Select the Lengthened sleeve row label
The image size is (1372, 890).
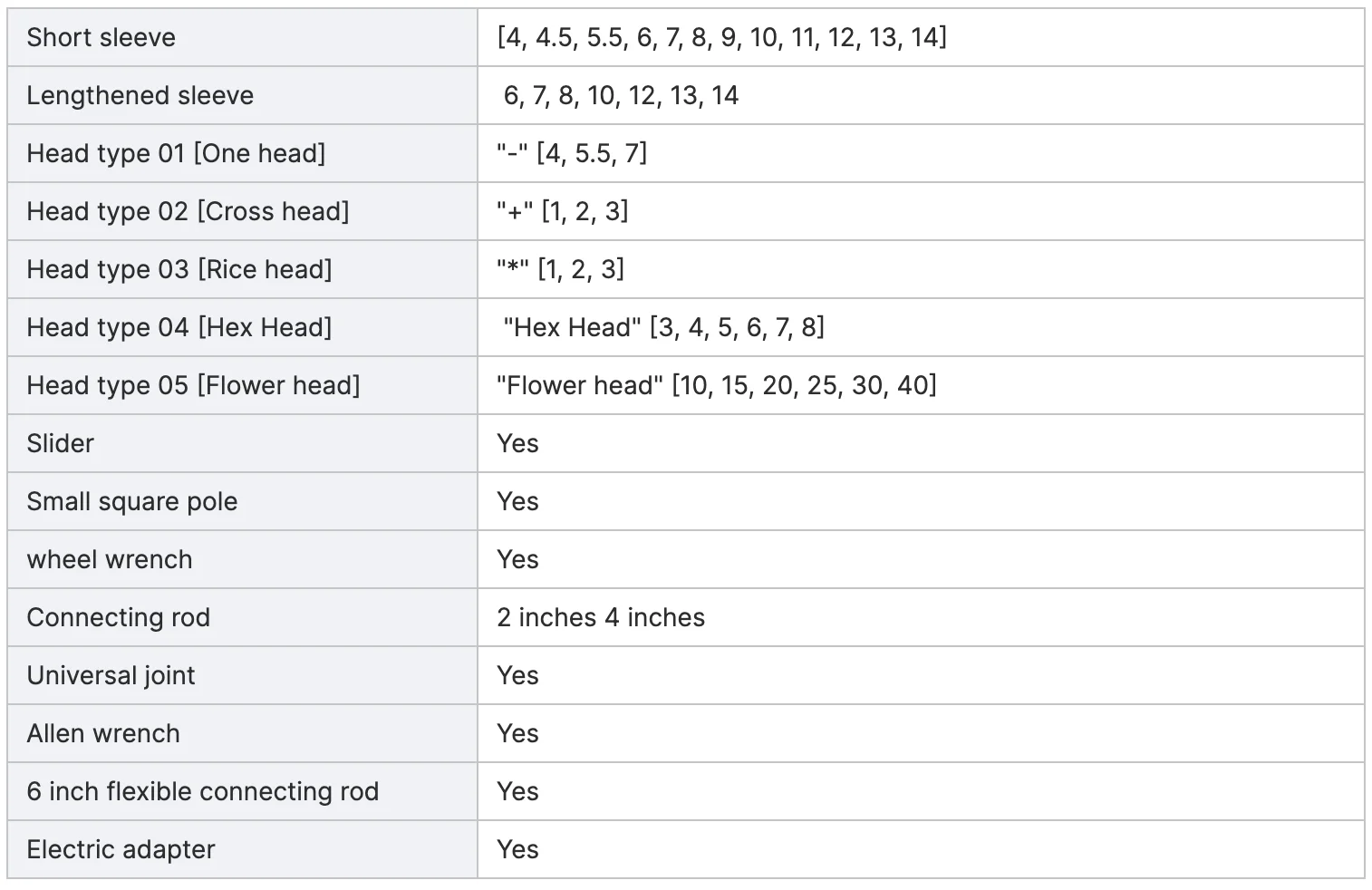[140, 95]
